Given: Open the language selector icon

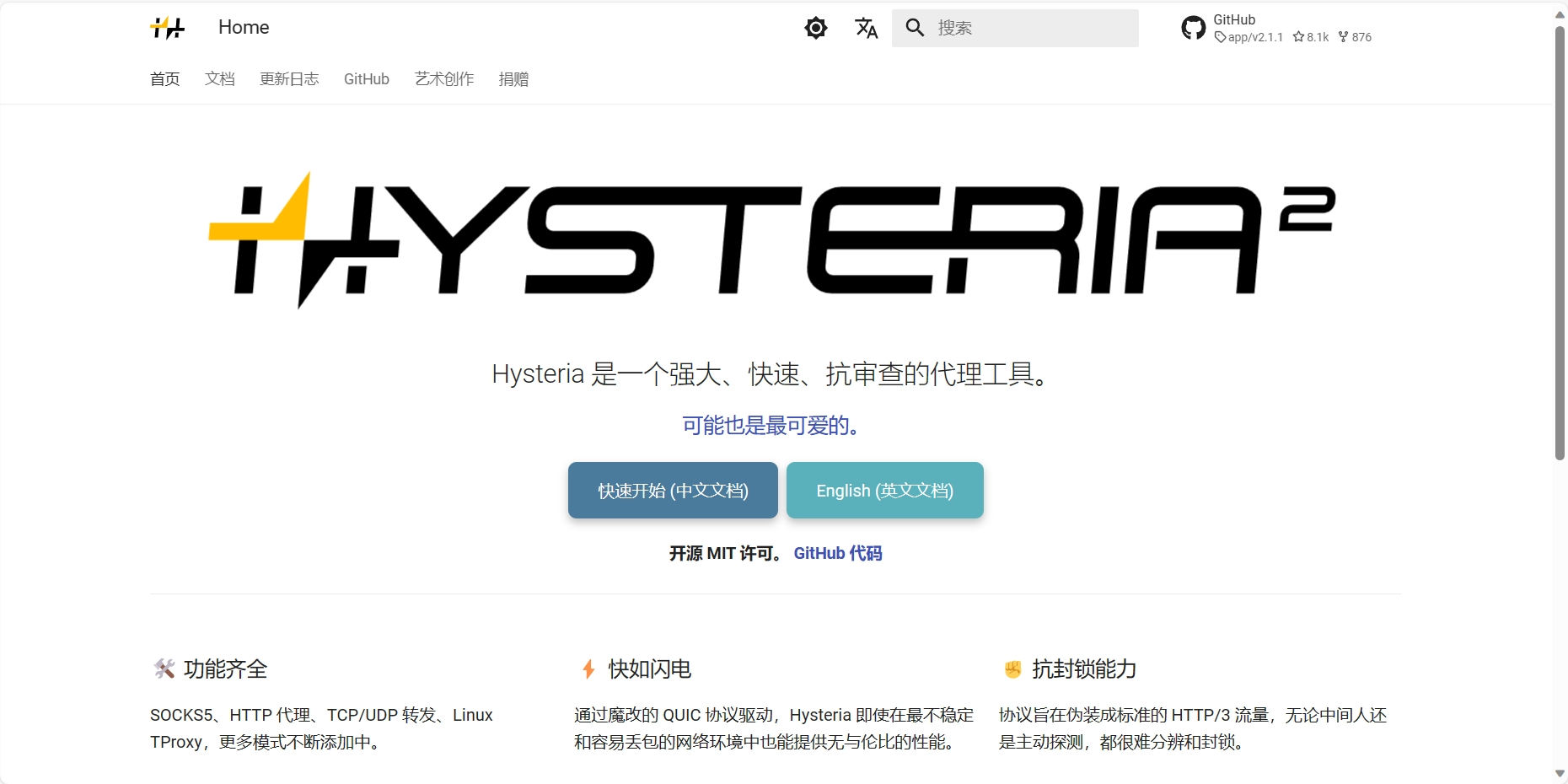Looking at the screenshot, I should point(867,28).
